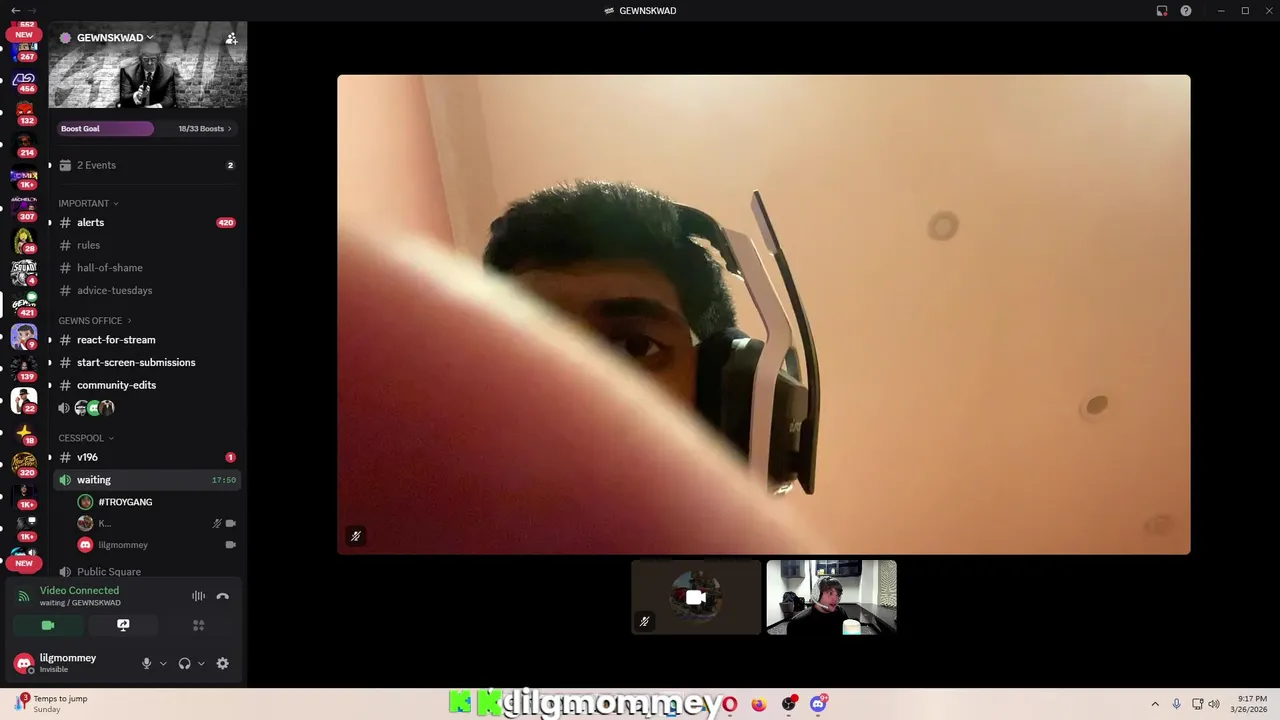Image resolution: width=1280 pixels, height=720 pixels.
Task: Select the webcam thumbnail of seated man
Action: click(831, 597)
